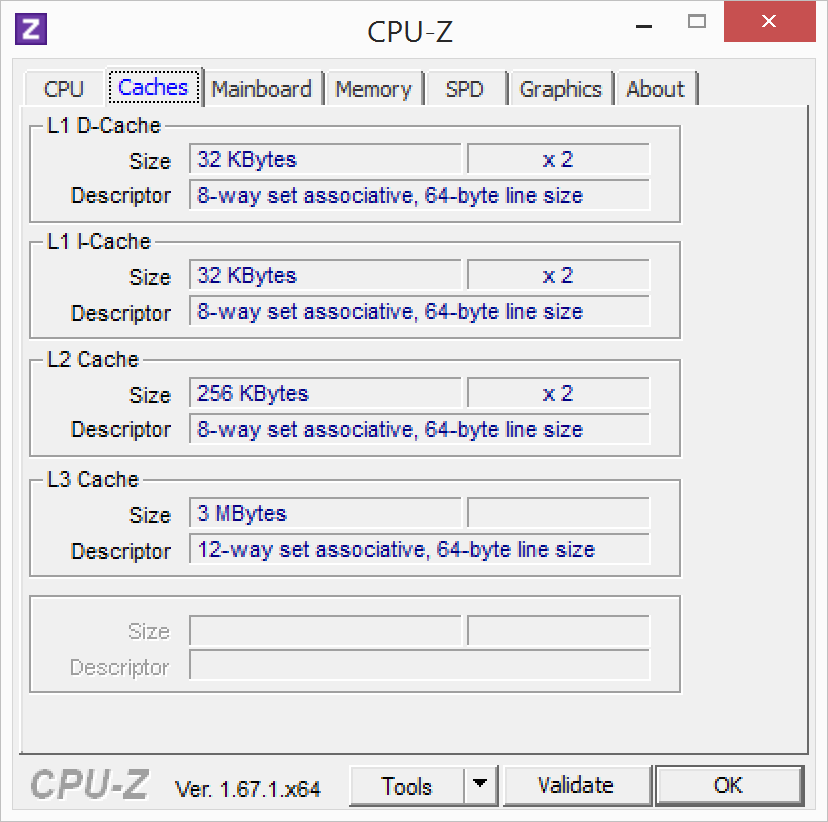
Task: Open the Mainboard tab
Action: 262,89
